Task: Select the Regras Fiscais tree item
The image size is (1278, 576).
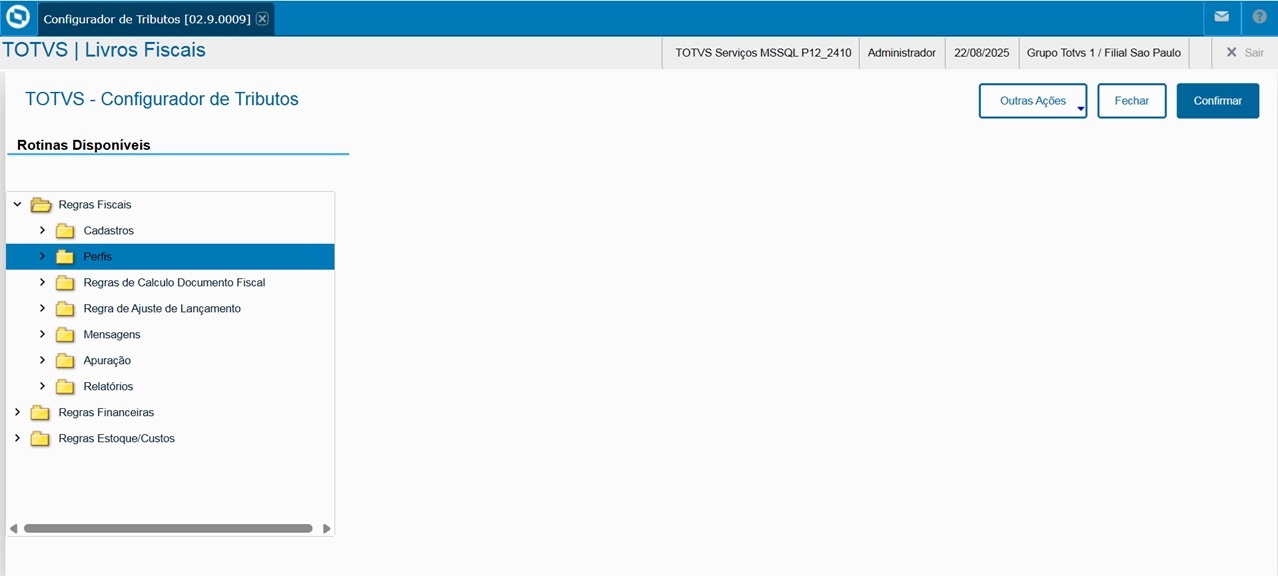Action: point(95,205)
